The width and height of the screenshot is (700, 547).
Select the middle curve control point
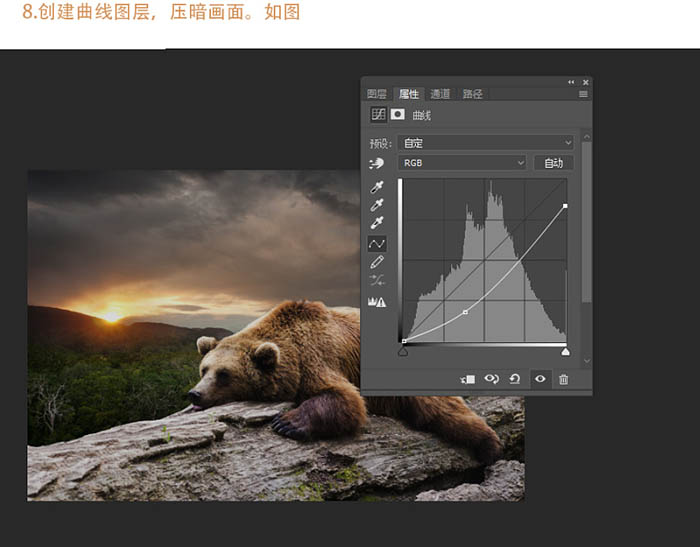[465, 312]
